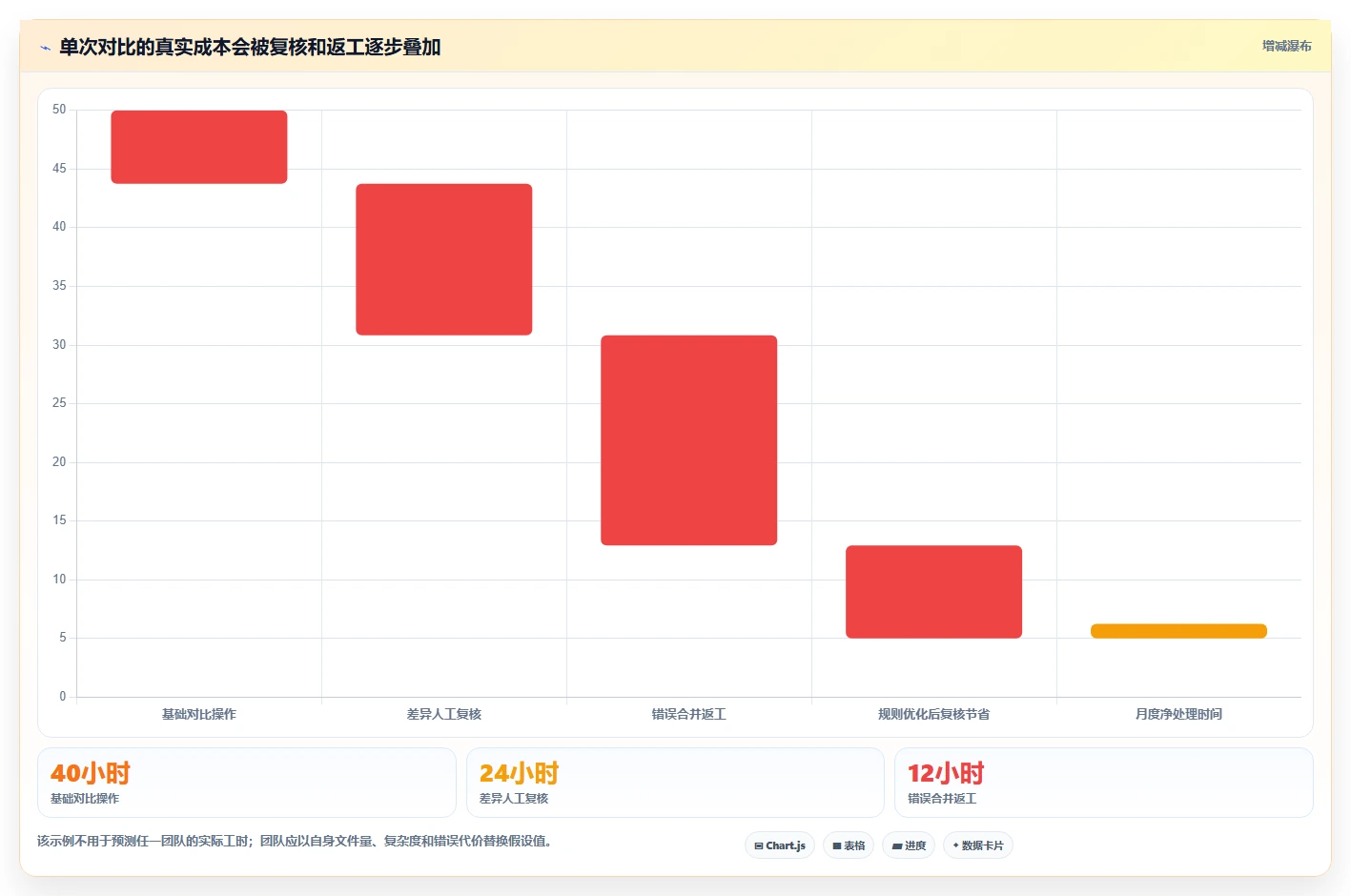Click the y-axis tick label 10
1351x896 pixels.
(x=59, y=580)
